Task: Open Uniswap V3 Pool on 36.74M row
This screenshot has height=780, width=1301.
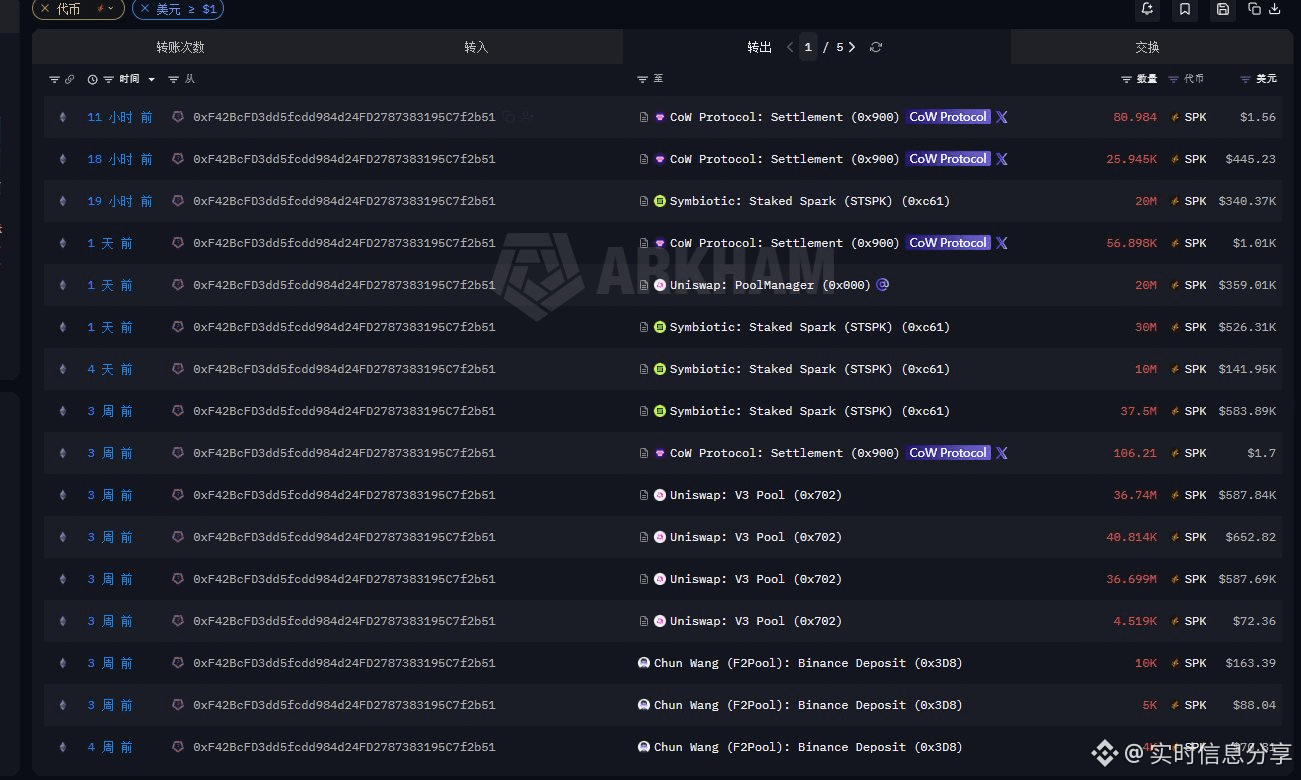Action: pyautogui.click(x=756, y=495)
